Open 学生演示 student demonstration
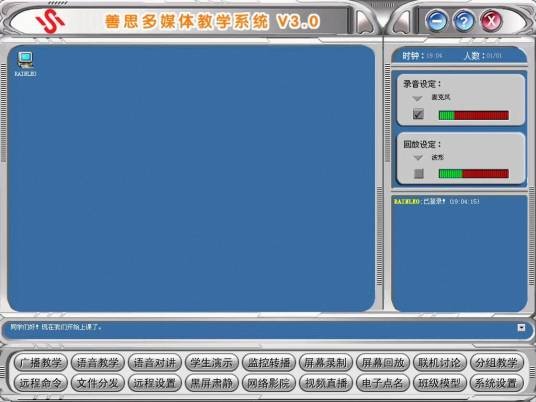The height and width of the screenshot is (402, 536). 212,362
